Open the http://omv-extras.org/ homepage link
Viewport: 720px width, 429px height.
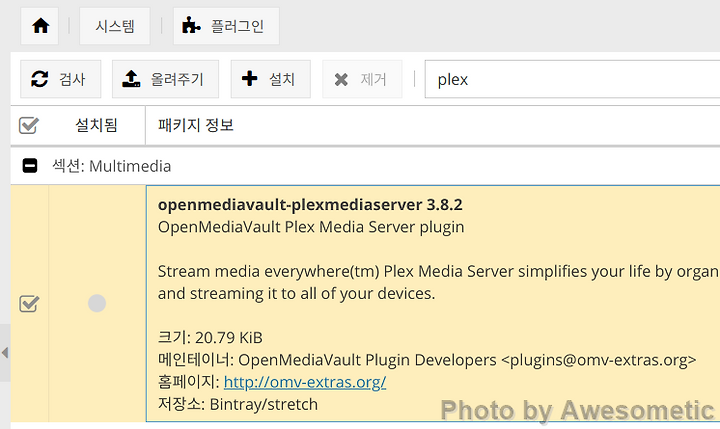305,382
